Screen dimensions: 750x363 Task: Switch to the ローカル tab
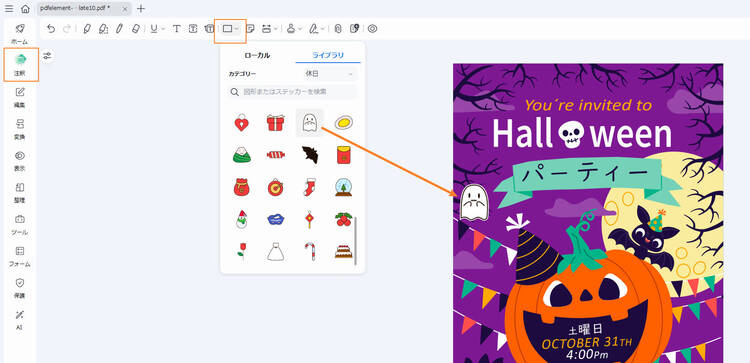click(x=257, y=55)
